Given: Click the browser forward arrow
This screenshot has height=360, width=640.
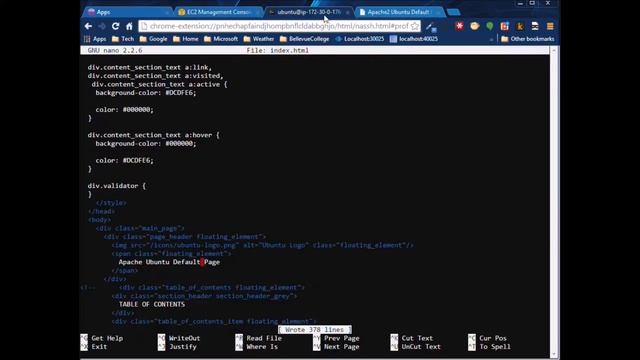Looking at the screenshot, I should 102,26.
